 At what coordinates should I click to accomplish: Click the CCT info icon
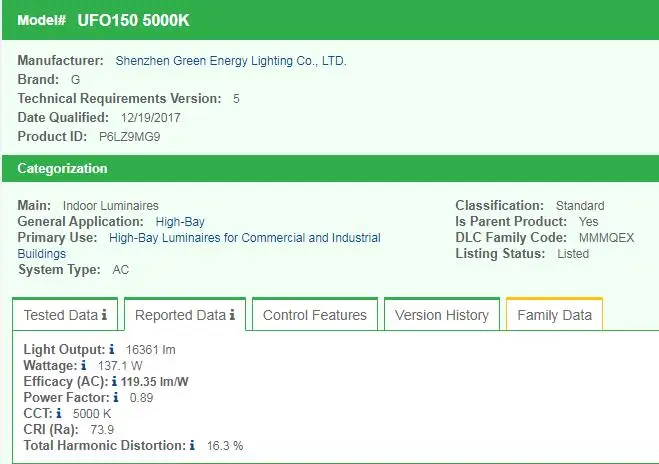tap(59, 413)
